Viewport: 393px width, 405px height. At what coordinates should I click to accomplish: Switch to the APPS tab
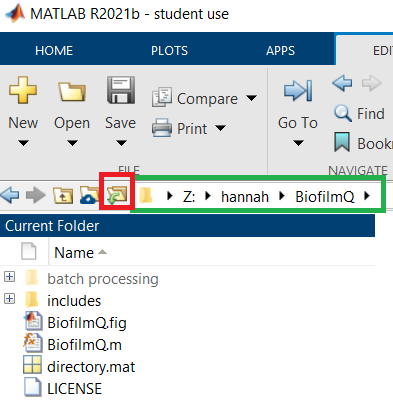280,51
